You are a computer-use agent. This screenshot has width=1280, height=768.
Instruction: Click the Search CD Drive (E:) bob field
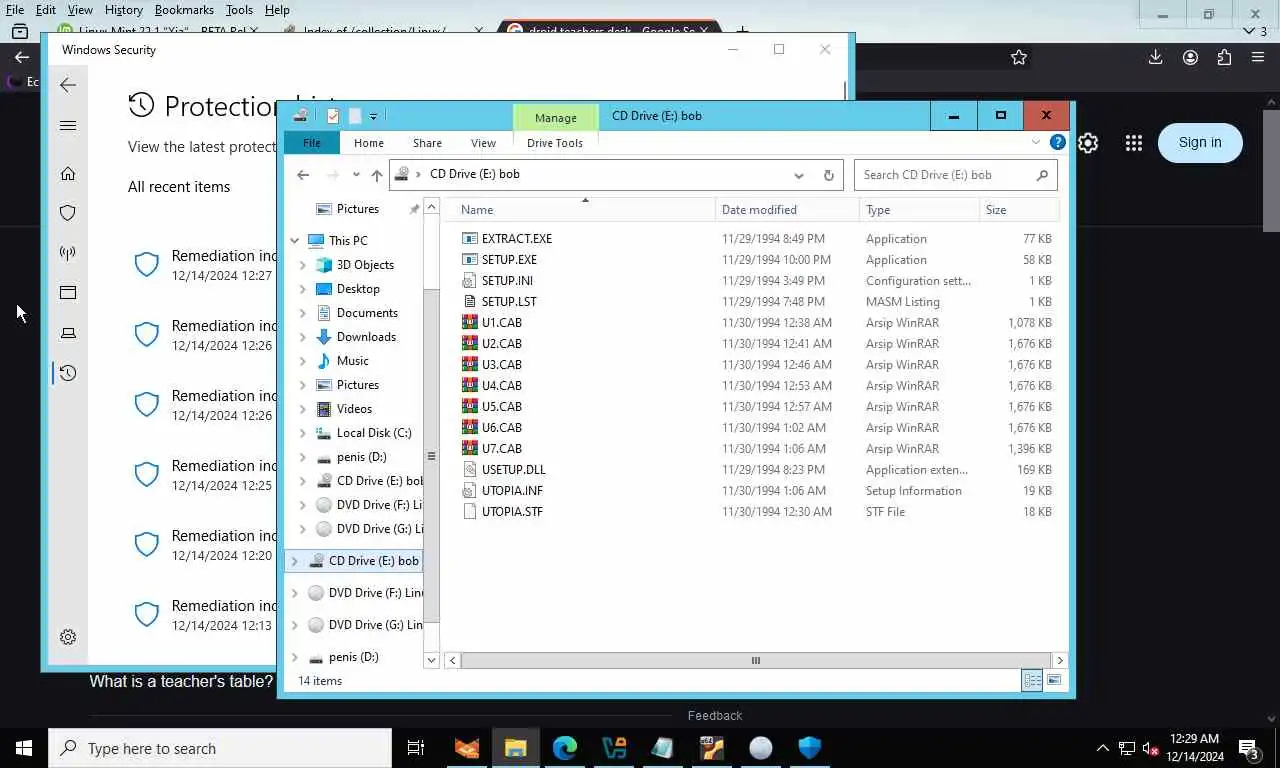(955, 175)
